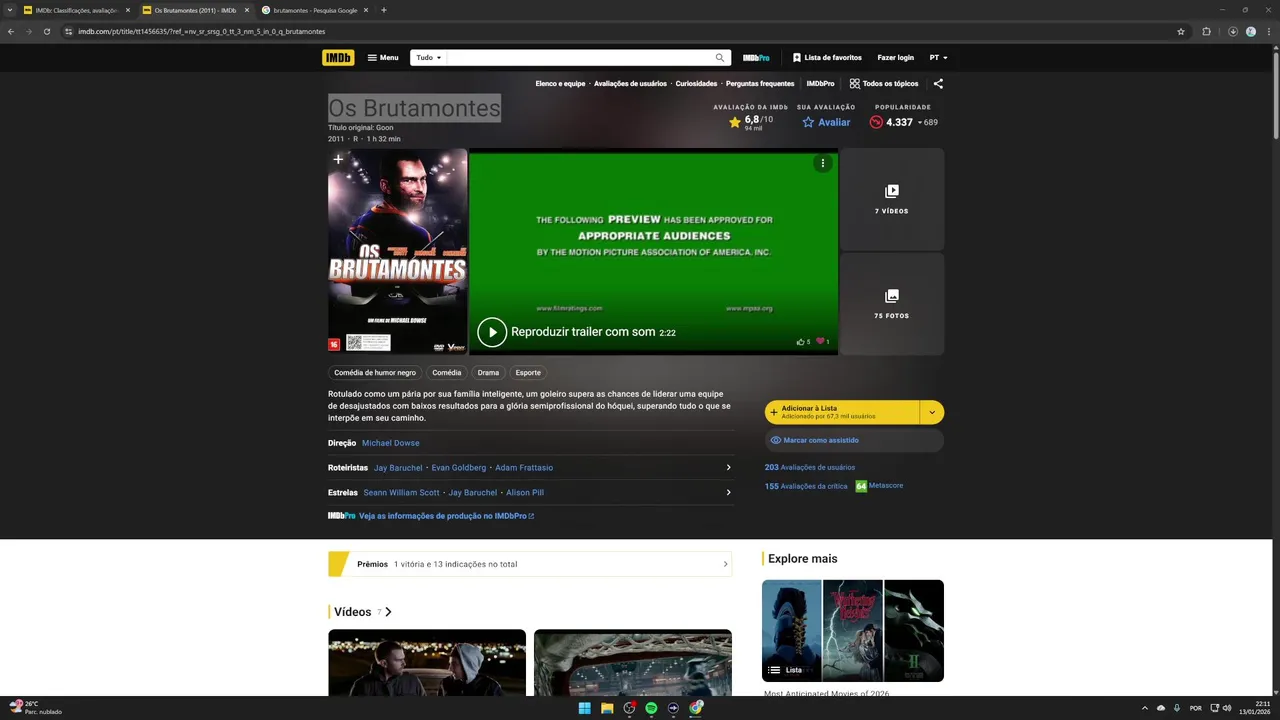Open Os Brutamontes poster image

(398, 252)
